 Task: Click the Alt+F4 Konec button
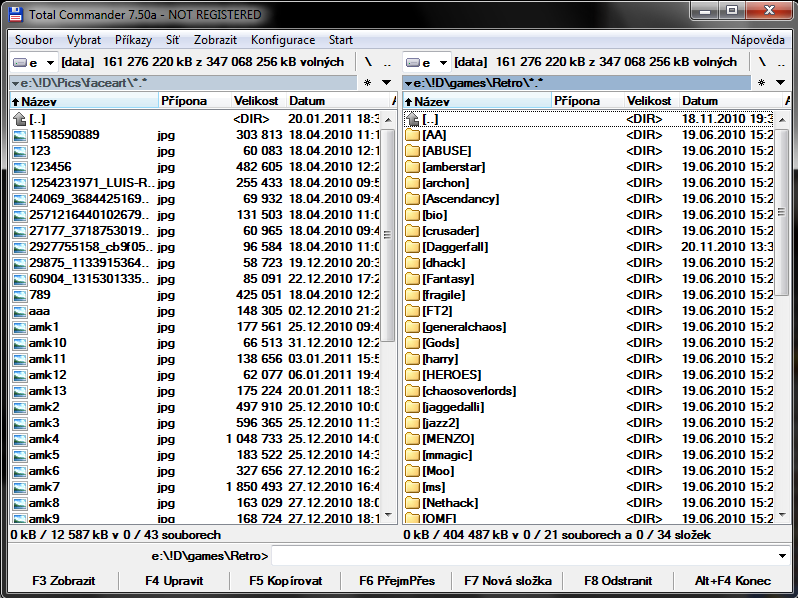732,581
